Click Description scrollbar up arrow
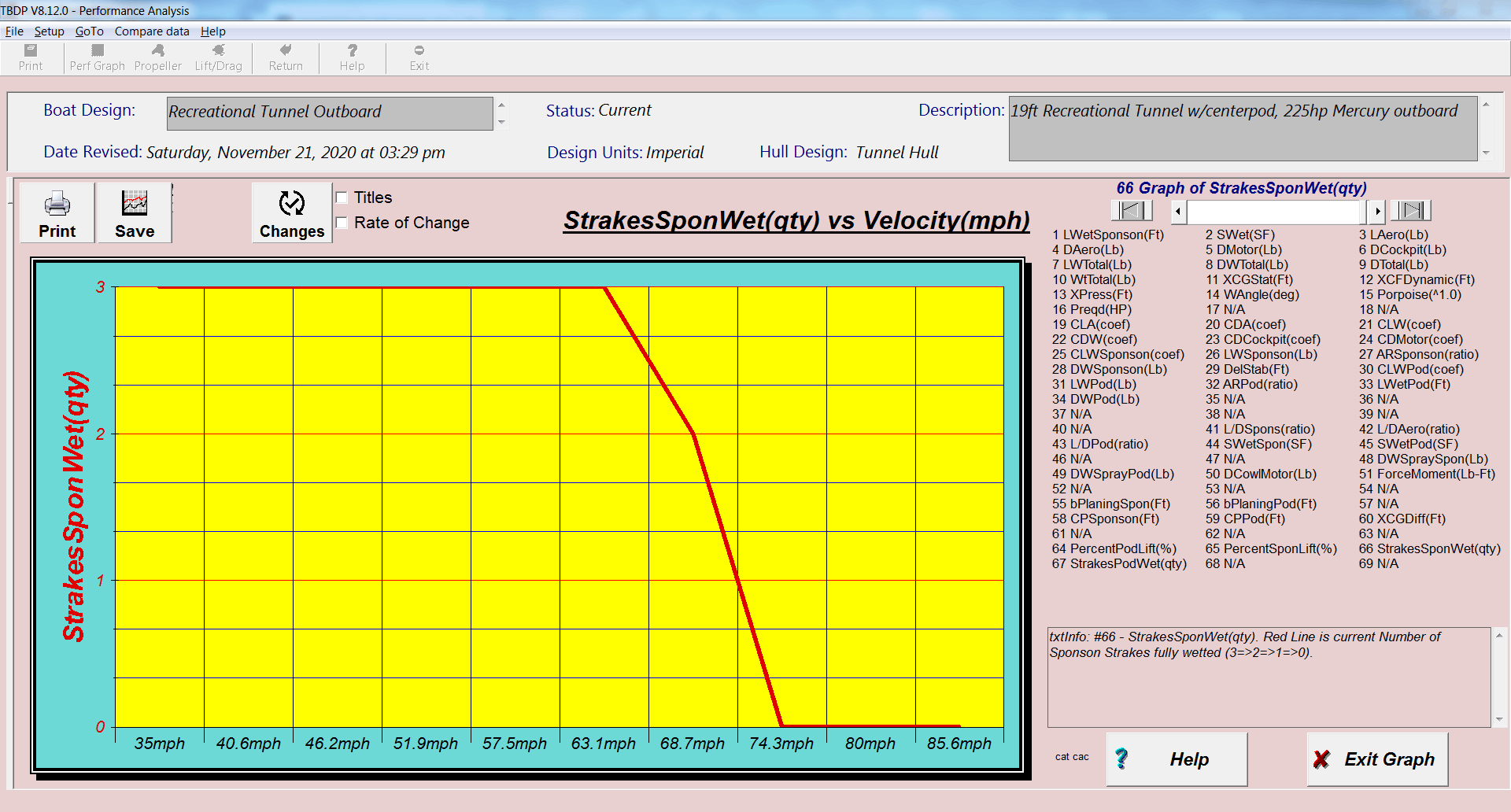This screenshot has height=812, width=1511. coord(1486,104)
